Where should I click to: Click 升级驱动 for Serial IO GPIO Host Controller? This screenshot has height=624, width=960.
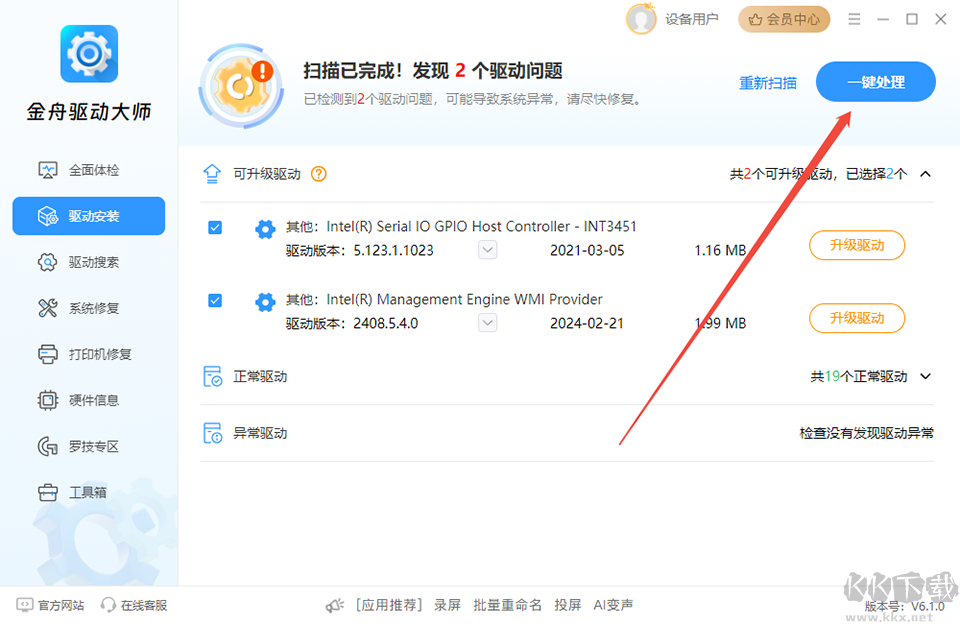click(857, 245)
